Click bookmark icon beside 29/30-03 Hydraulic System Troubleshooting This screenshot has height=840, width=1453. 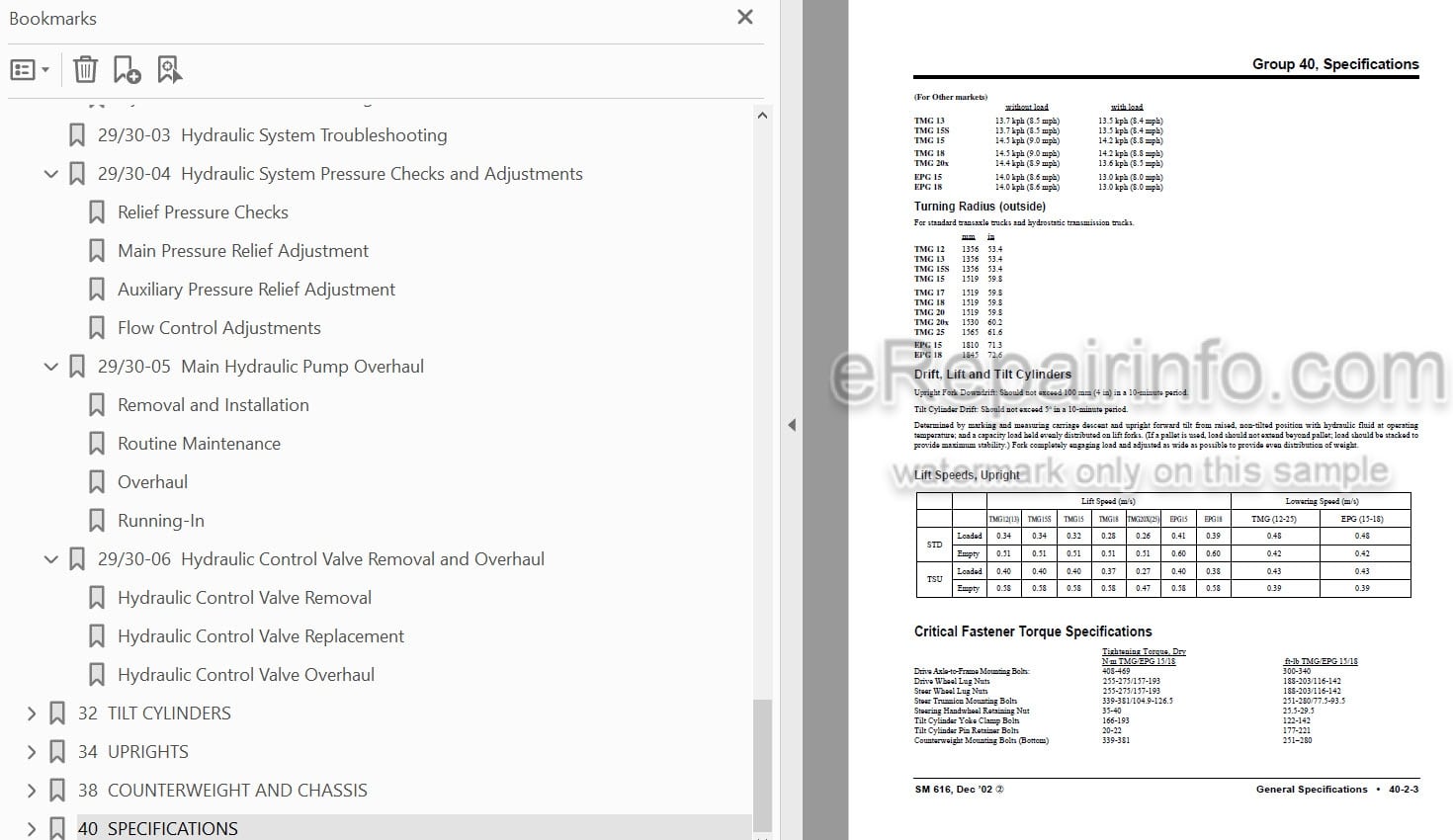coord(77,135)
